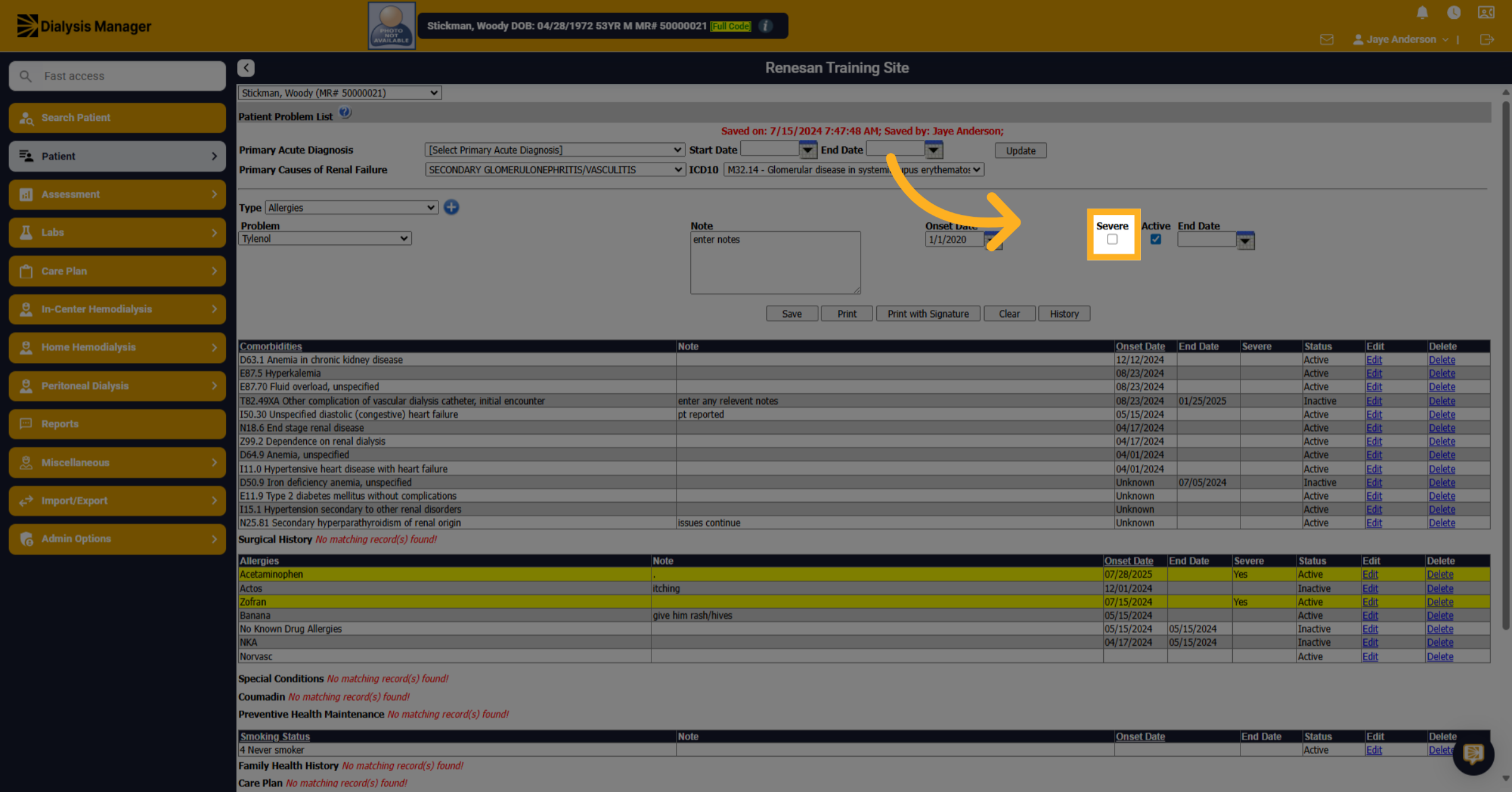Click the contact card icon in header
1512x792 pixels.
click(1486, 13)
